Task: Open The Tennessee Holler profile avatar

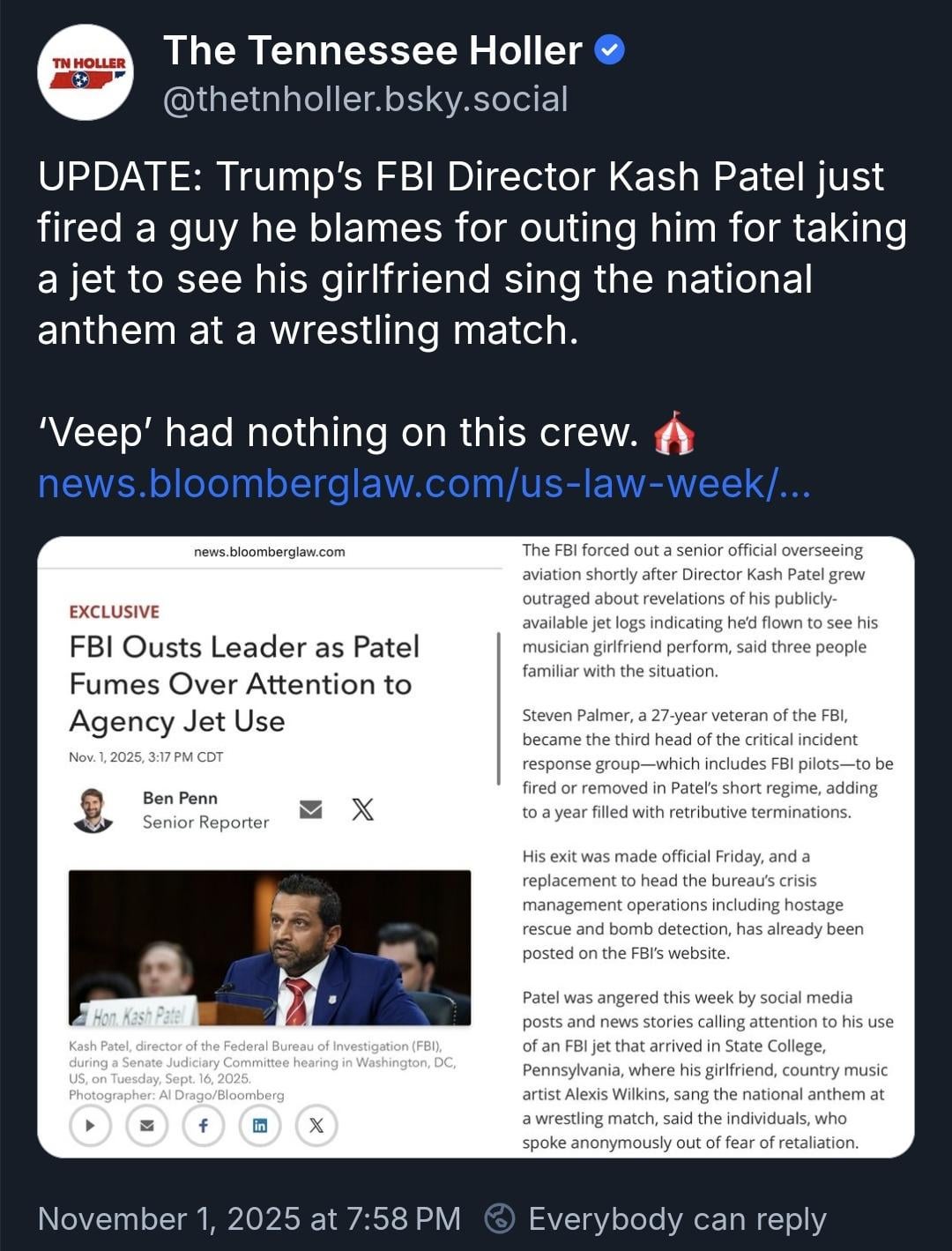Action: (x=86, y=72)
